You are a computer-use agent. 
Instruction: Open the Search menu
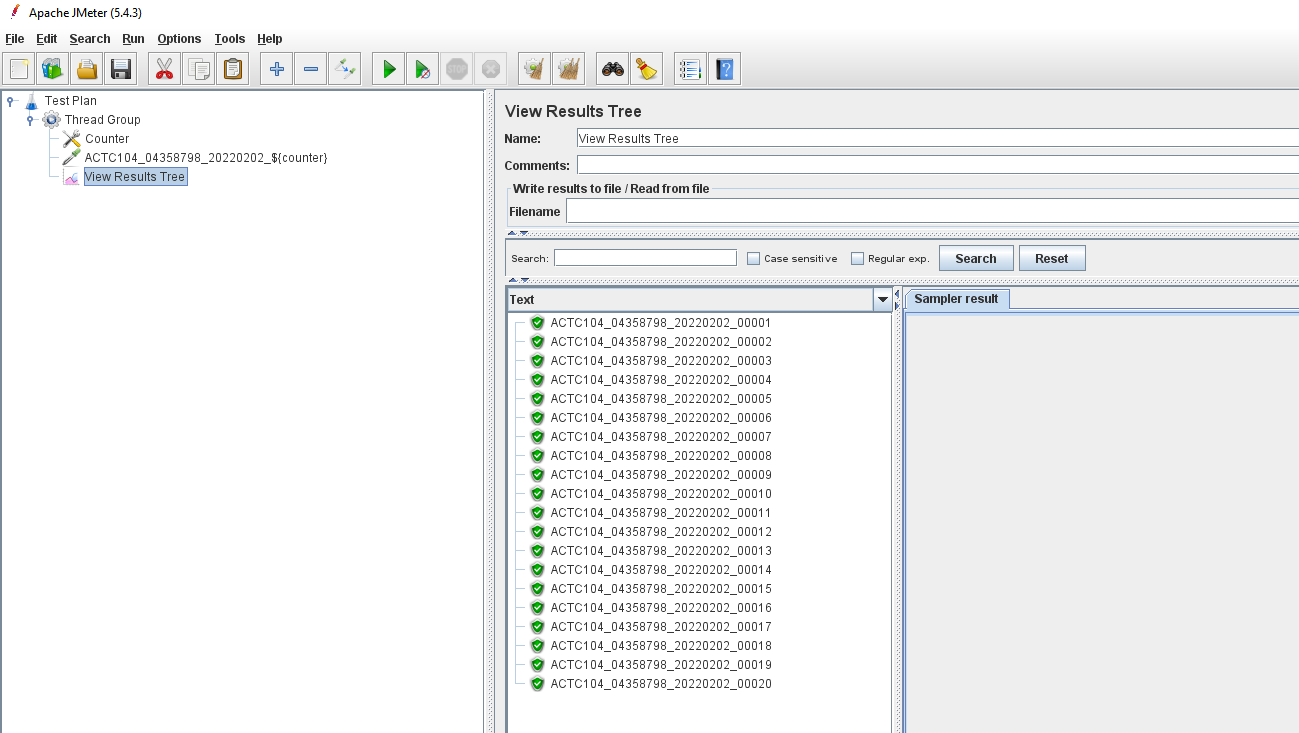click(90, 39)
